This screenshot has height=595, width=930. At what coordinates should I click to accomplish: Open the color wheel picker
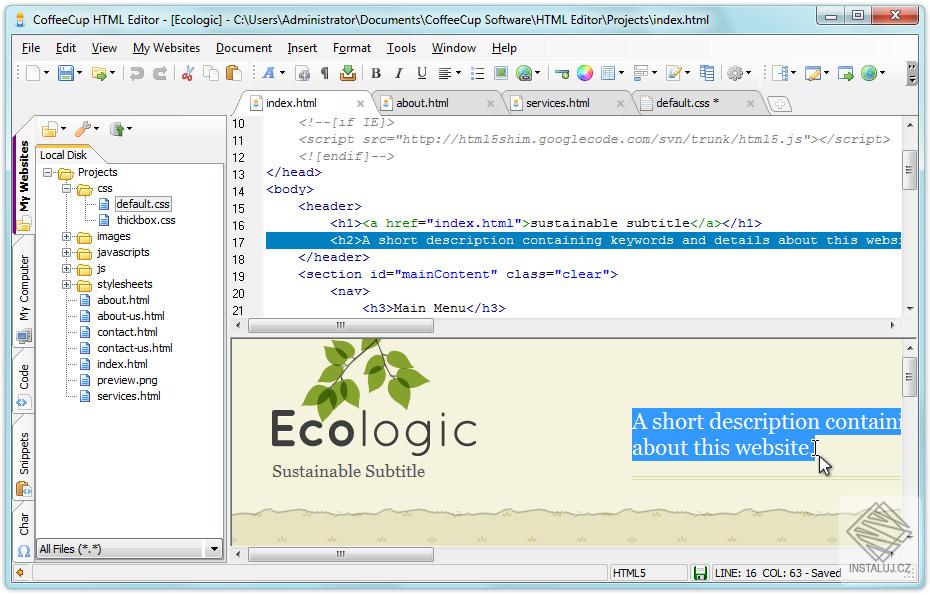point(583,73)
